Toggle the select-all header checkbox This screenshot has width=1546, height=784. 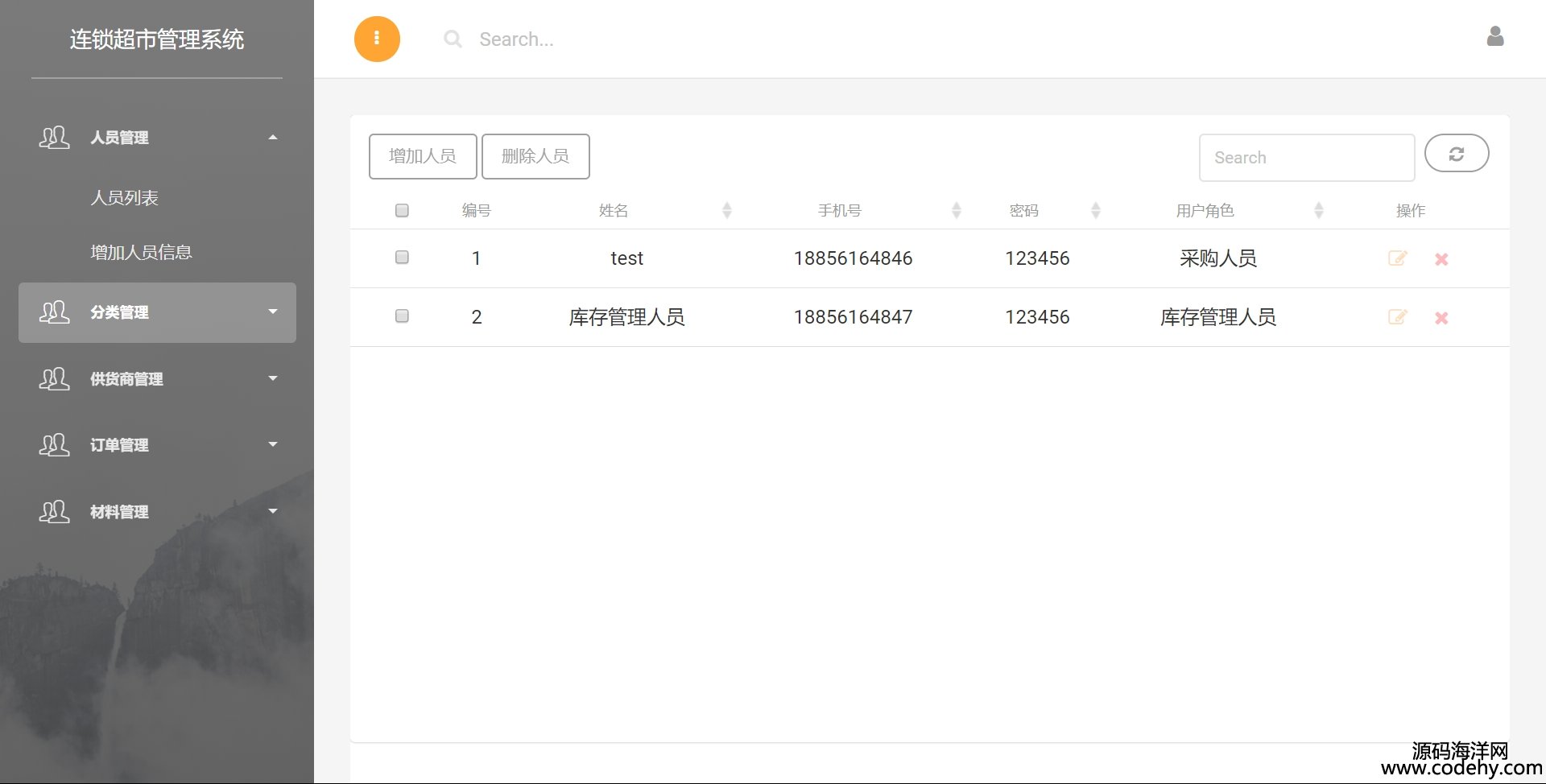click(x=402, y=211)
